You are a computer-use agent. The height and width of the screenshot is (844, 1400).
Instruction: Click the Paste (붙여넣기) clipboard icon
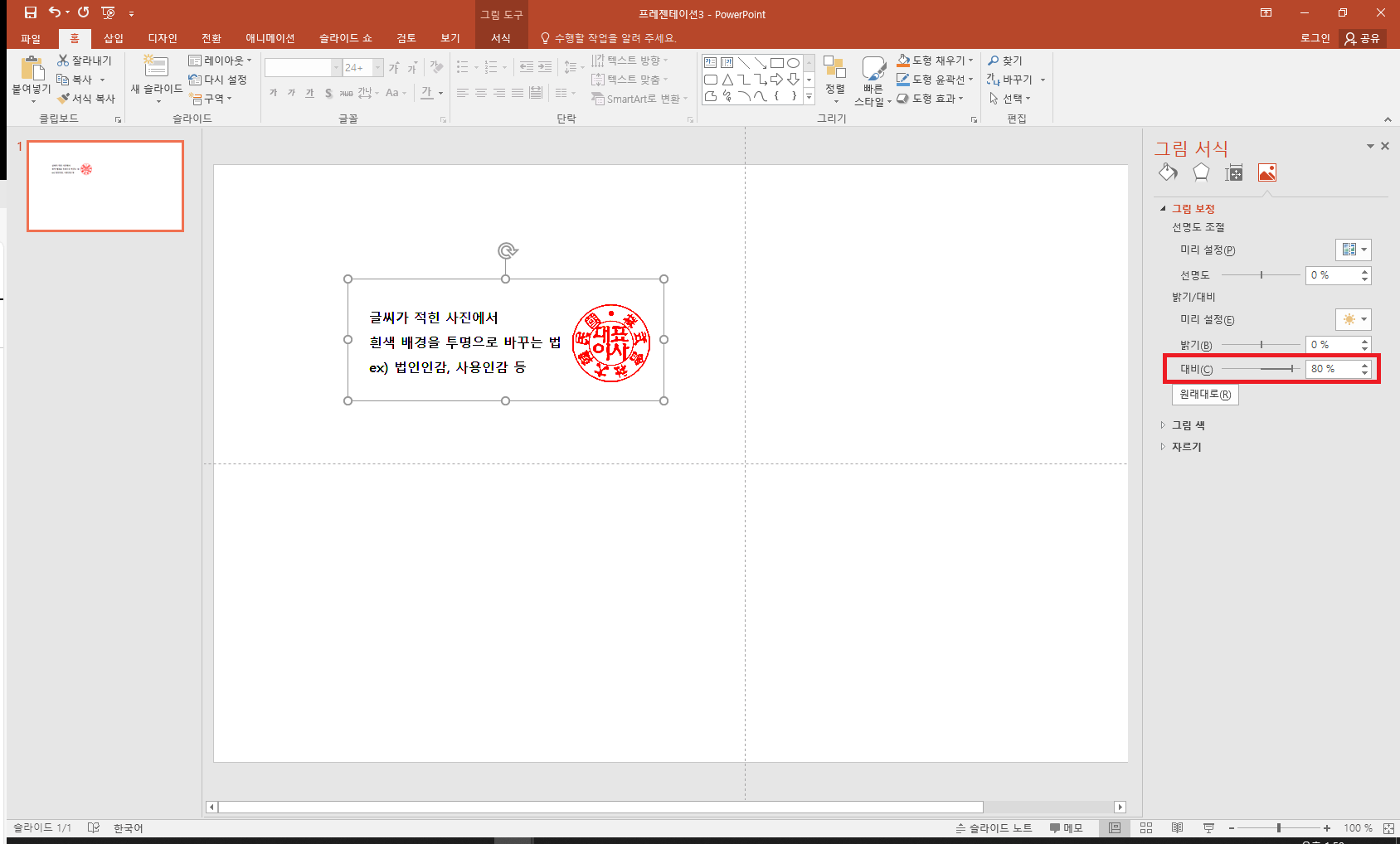click(32, 67)
